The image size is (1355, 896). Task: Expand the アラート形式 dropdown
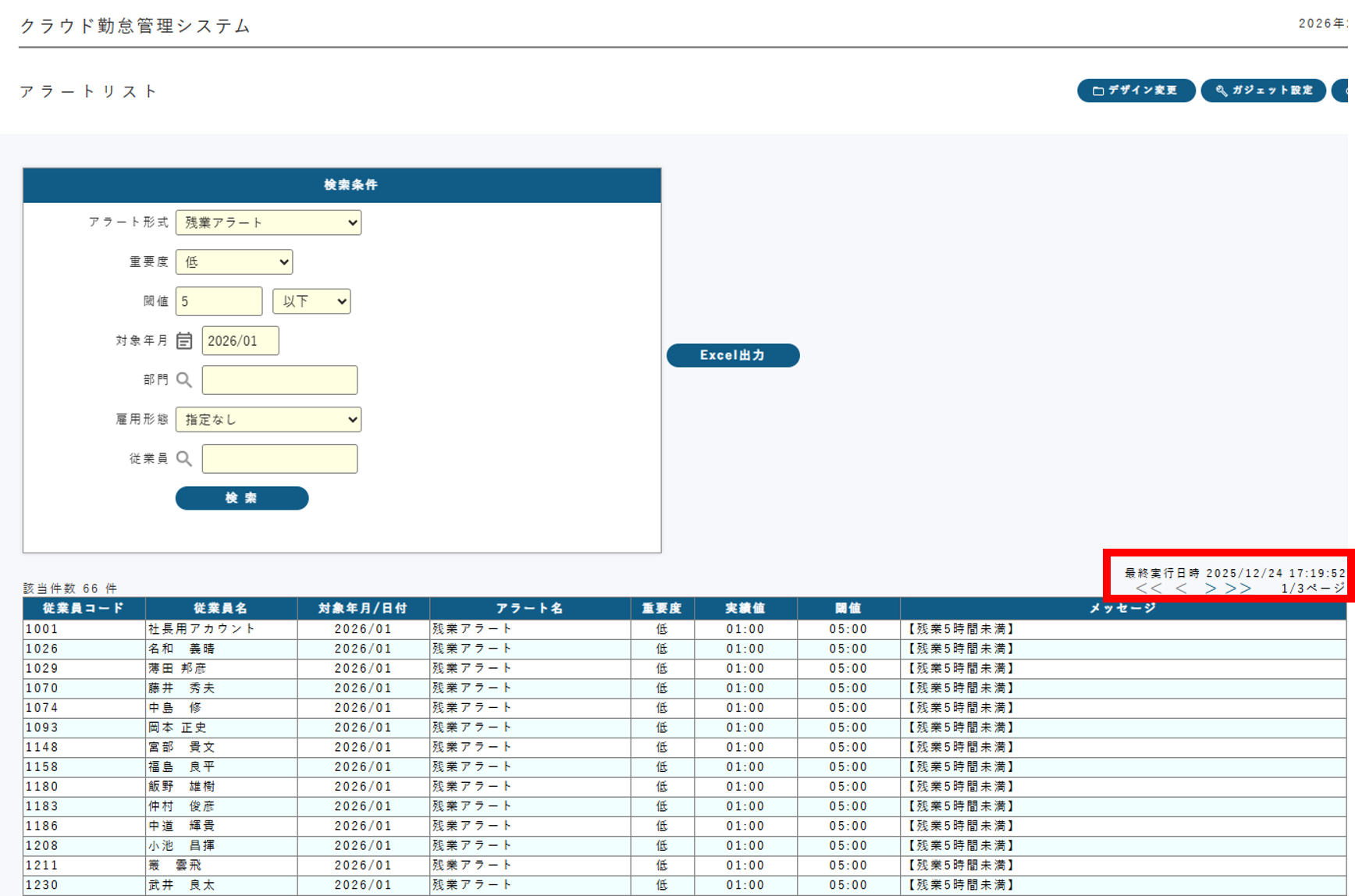pyautogui.click(x=269, y=222)
